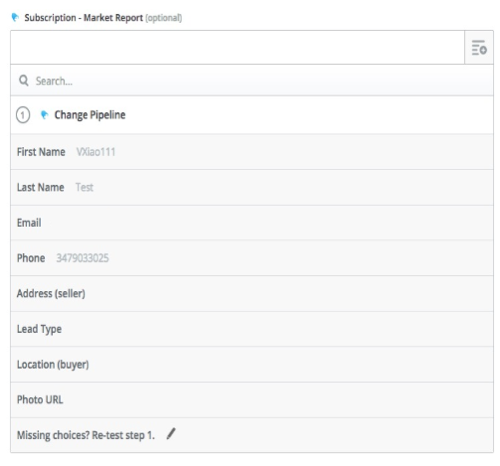
Task: Select the First Name VXiao111 option
Action: [x=252, y=152]
